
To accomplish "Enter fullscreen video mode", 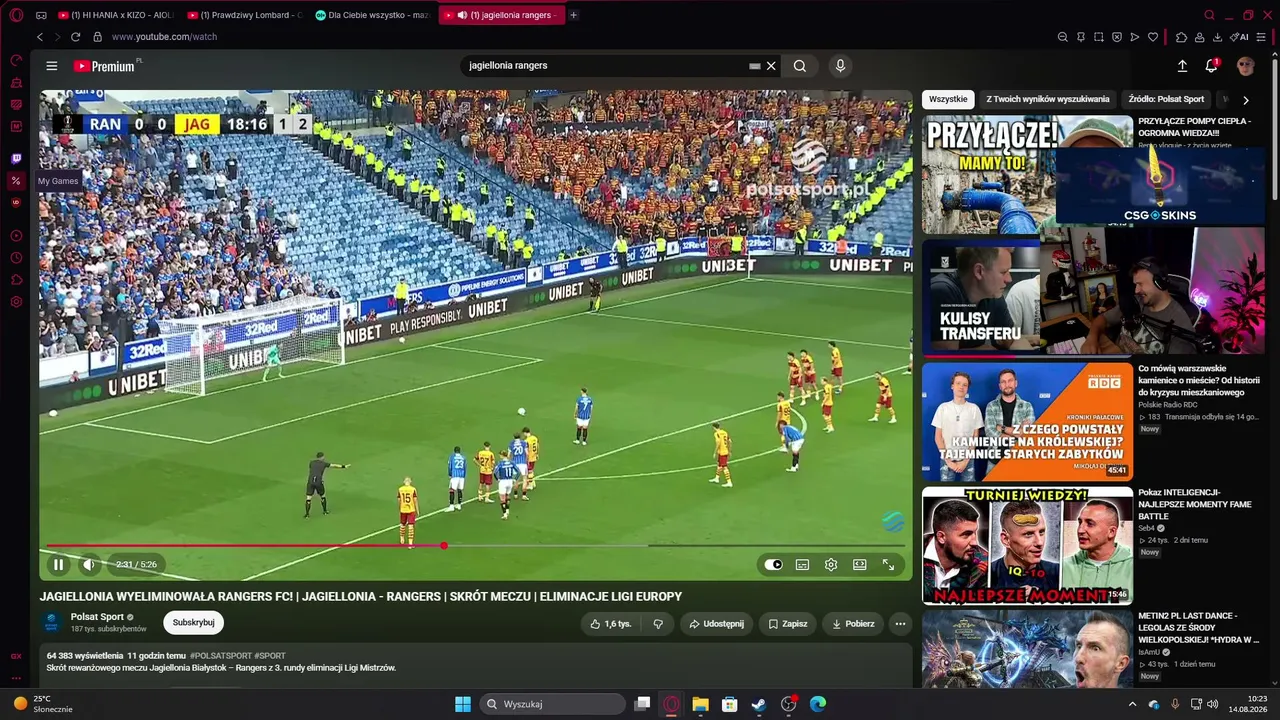I will (x=888, y=565).
